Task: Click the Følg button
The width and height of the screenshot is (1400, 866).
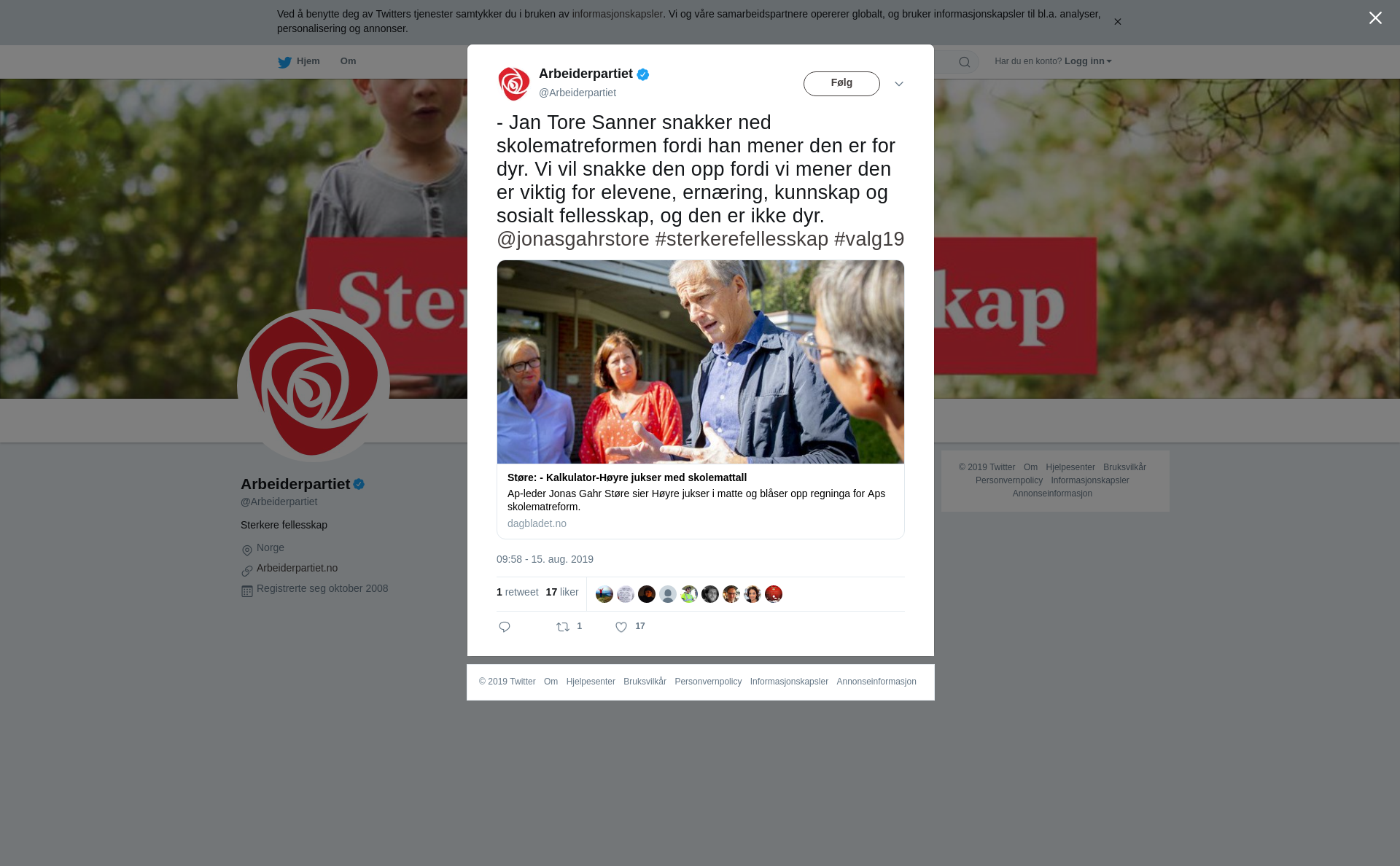Action: 841,84
